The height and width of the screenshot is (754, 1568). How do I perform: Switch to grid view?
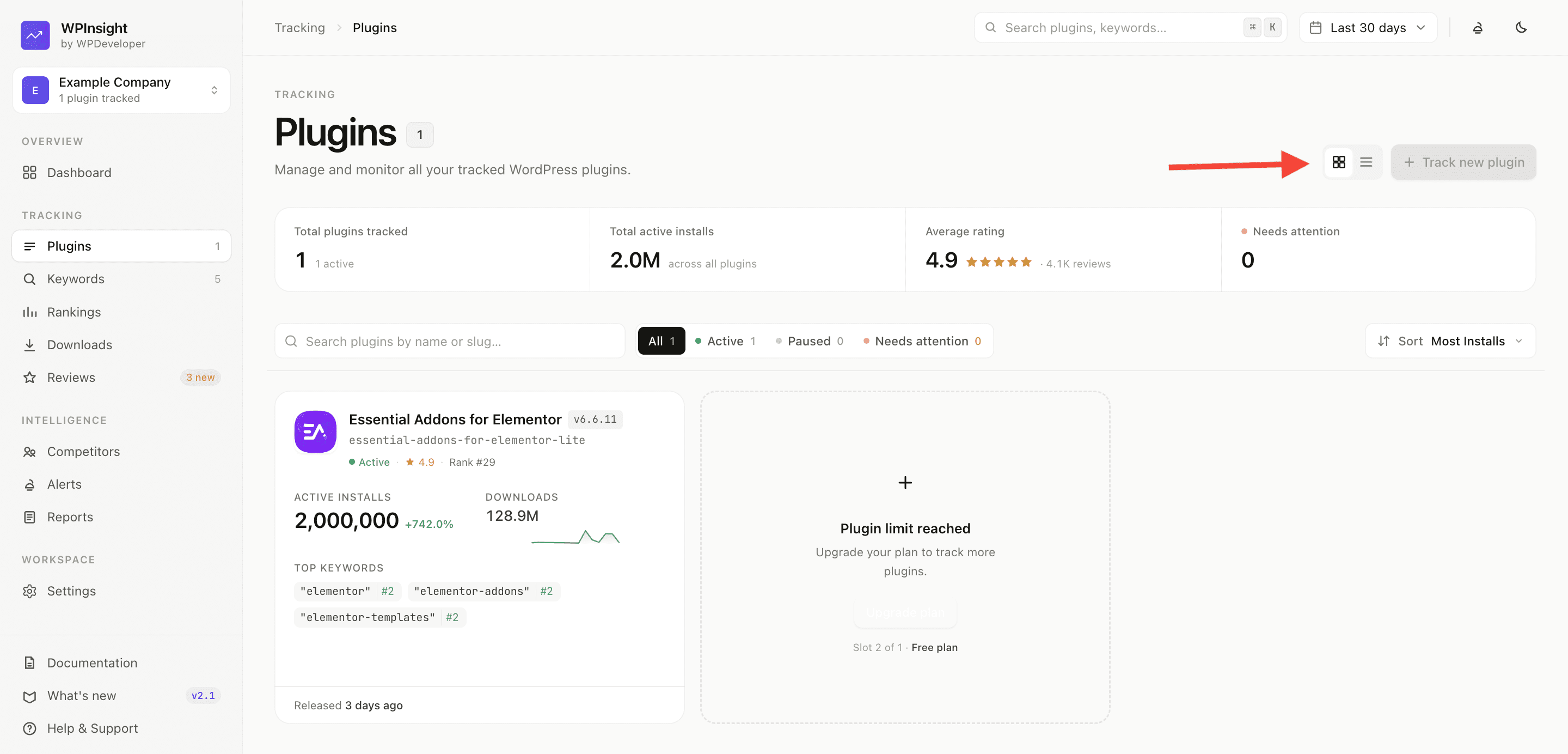click(1339, 162)
